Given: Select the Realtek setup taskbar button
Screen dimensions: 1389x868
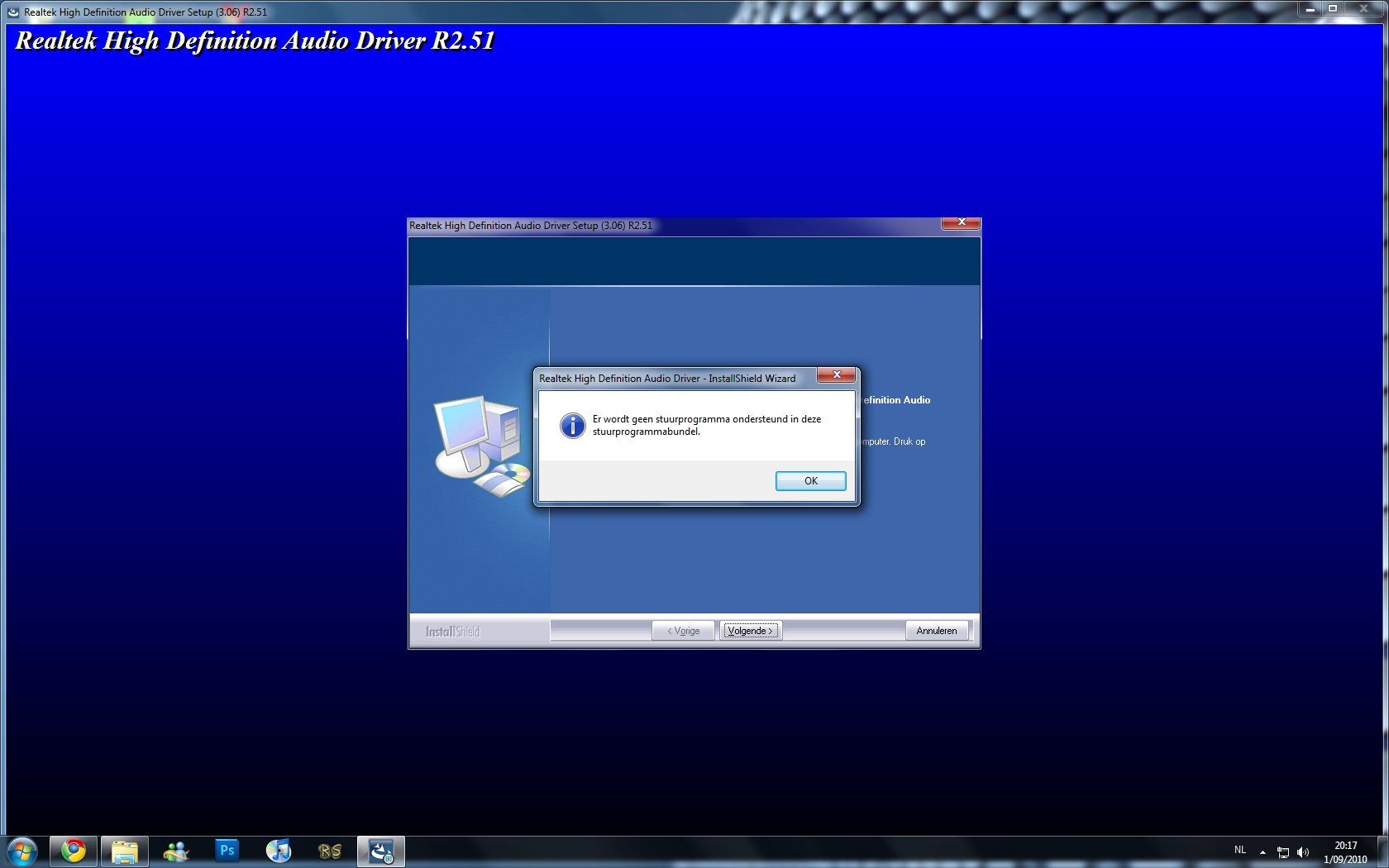Looking at the screenshot, I should (381, 851).
